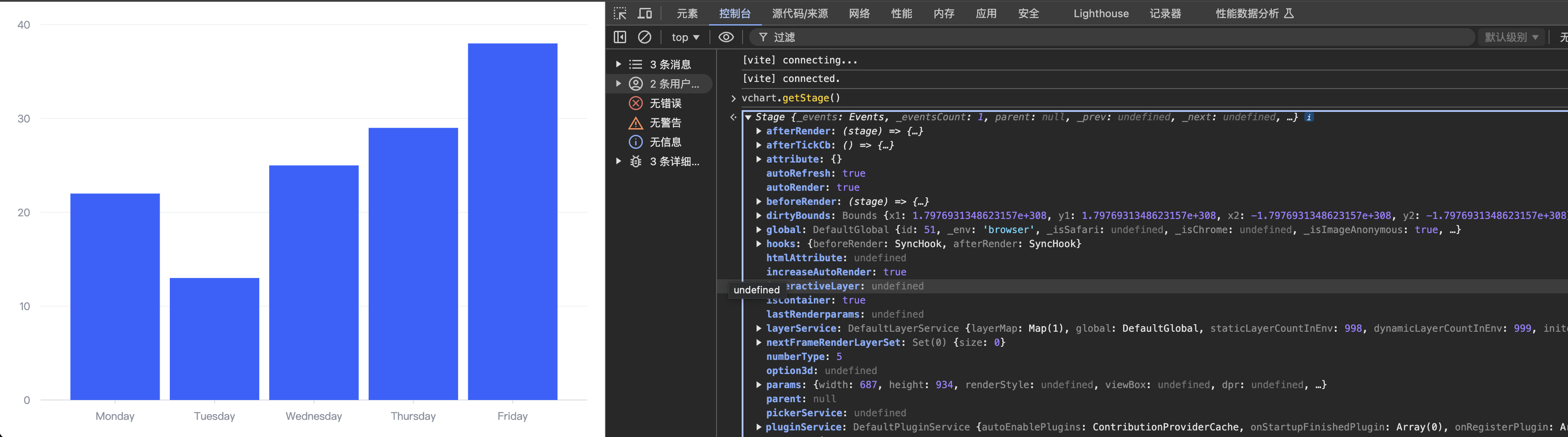This screenshot has width=1568, height=437.
Task: Expand the 3 条详细 verbose group
Action: click(x=619, y=161)
